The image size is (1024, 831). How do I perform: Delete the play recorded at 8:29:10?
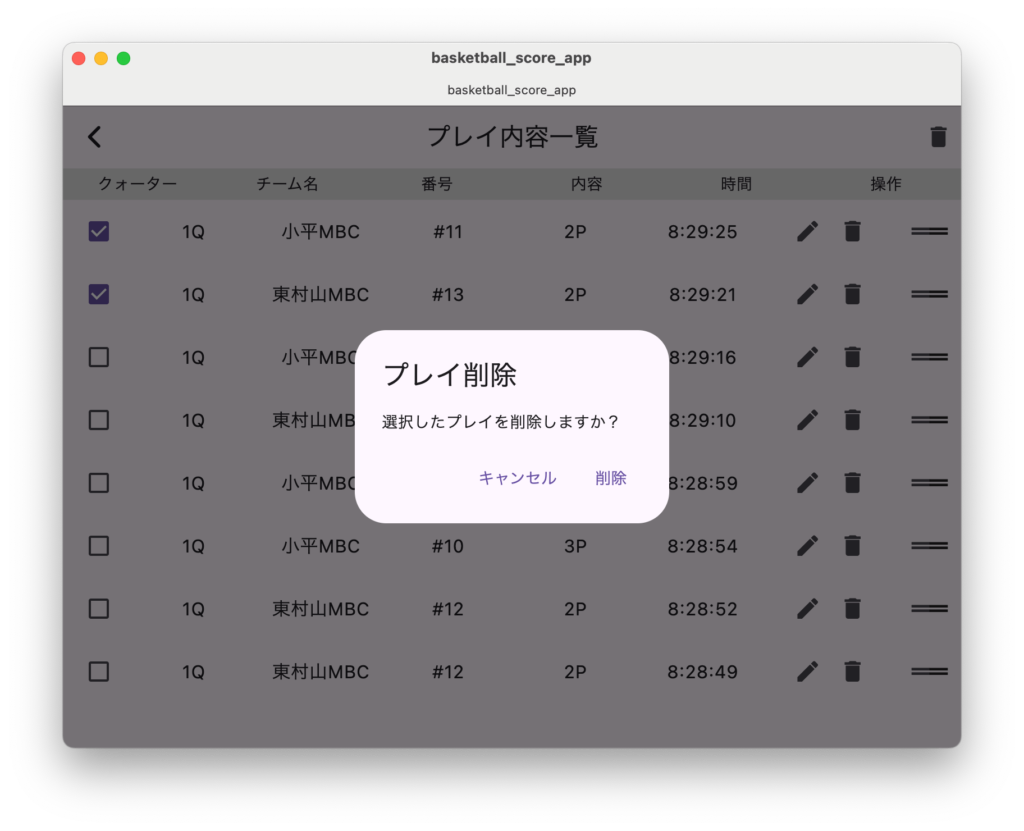[x=852, y=419]
